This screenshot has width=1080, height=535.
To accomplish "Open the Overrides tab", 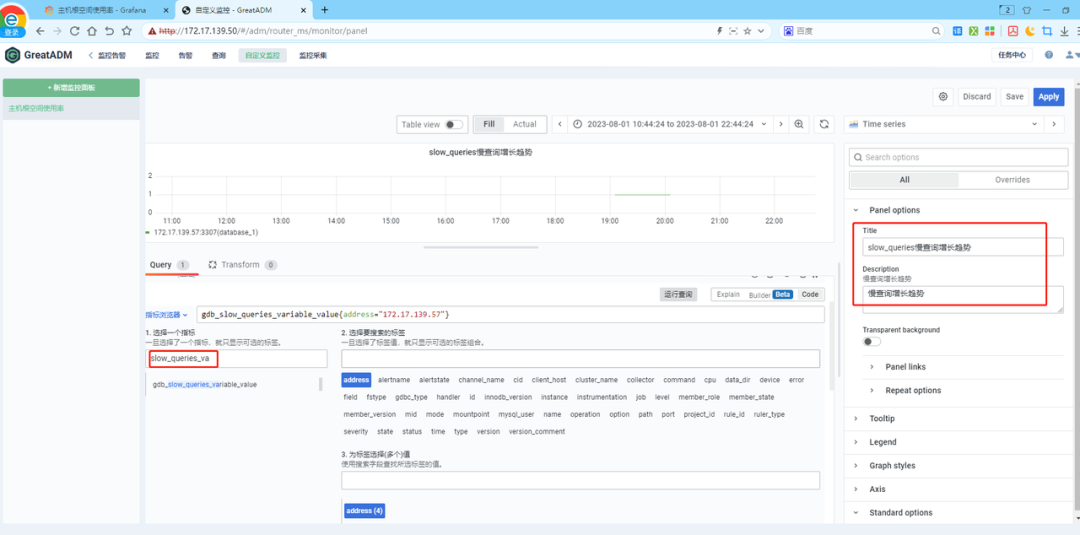I will 1011,180.
